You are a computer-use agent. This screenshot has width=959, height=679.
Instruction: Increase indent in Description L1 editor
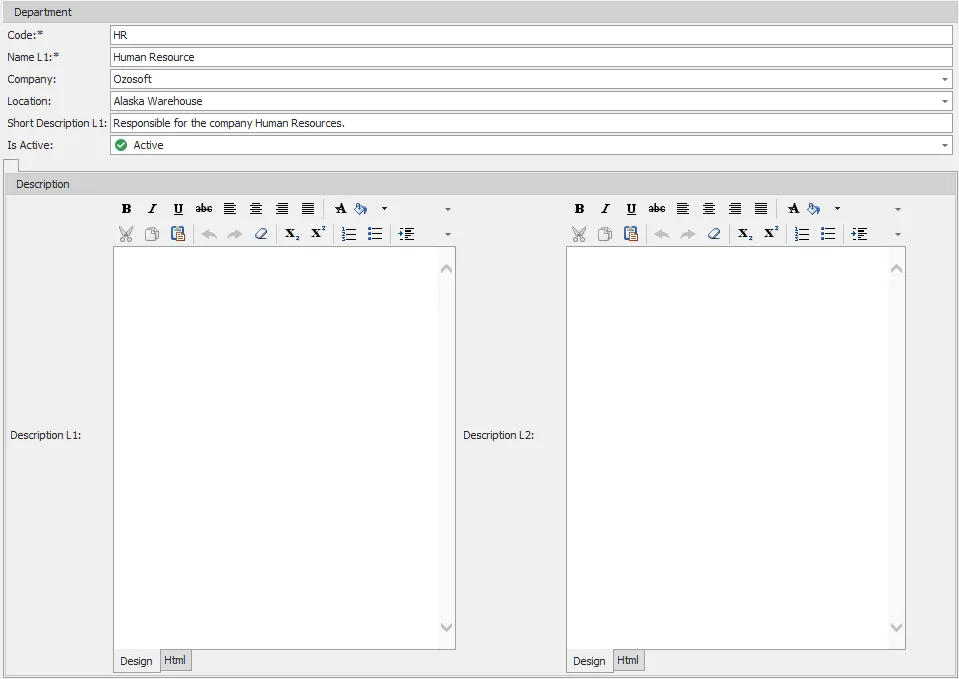406,234
